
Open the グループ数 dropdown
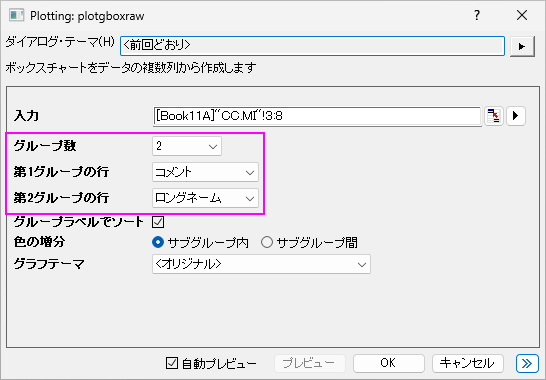point(187,146)
